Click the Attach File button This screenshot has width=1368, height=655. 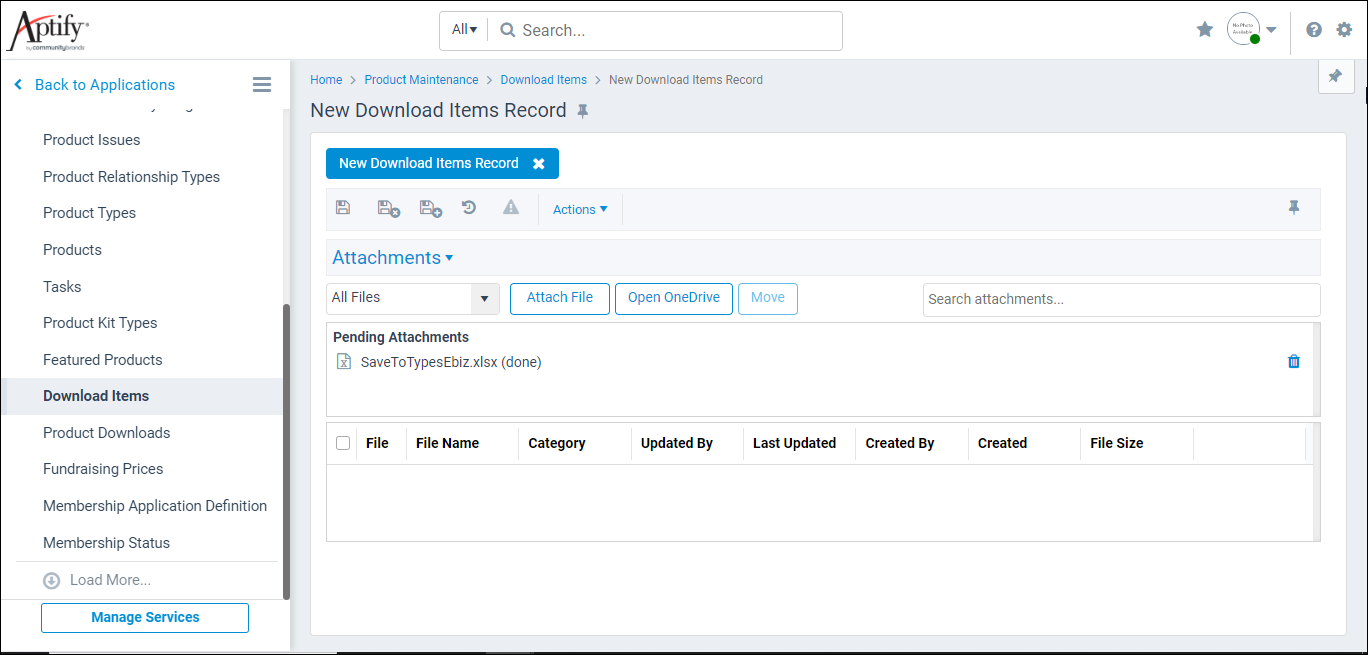(x=559, y=298)
